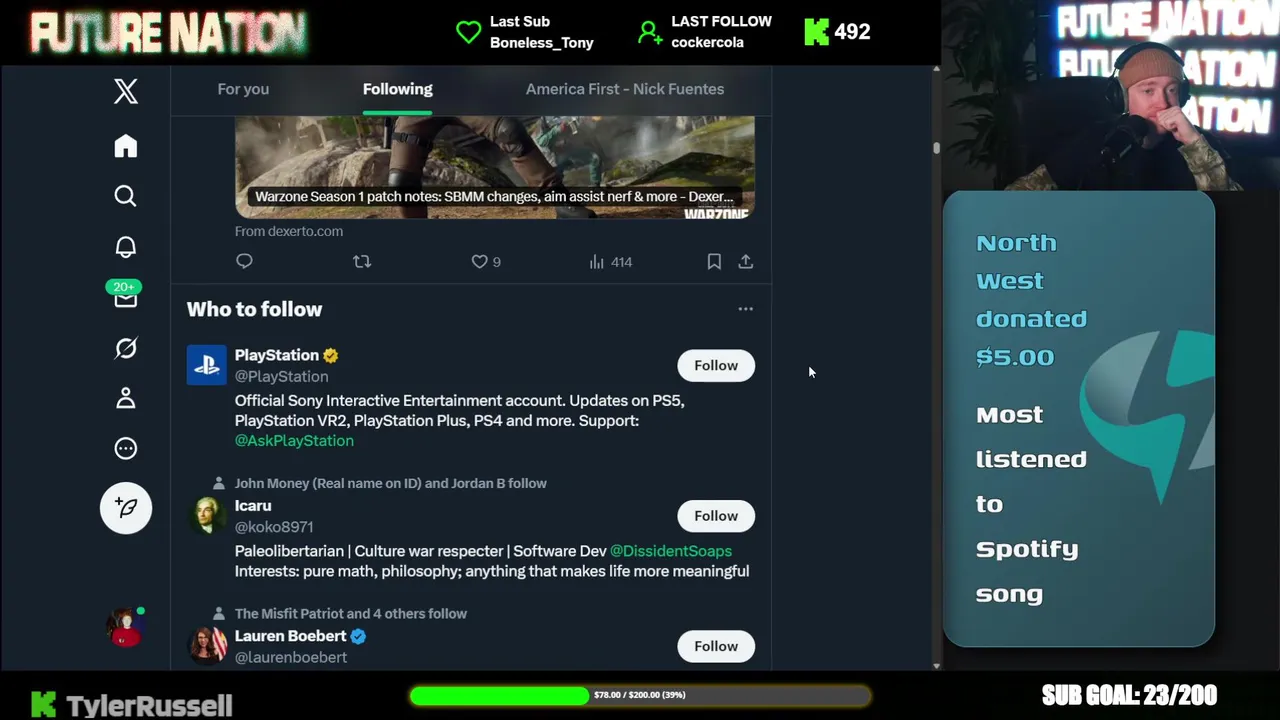
Task: Open Grok slash icon in sidebar
Action: (125, 348)
